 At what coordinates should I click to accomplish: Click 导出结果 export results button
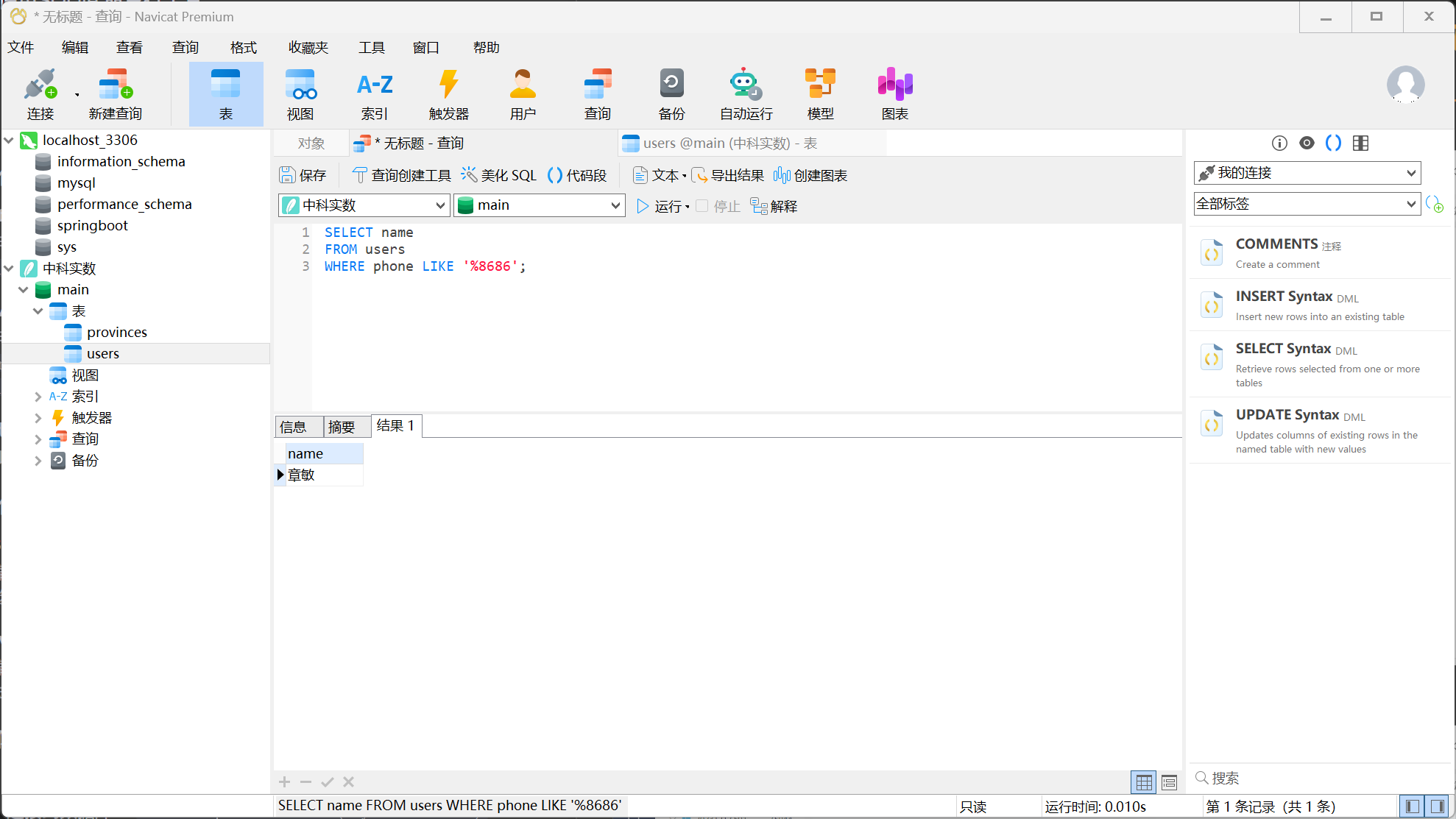coord(728,175)
